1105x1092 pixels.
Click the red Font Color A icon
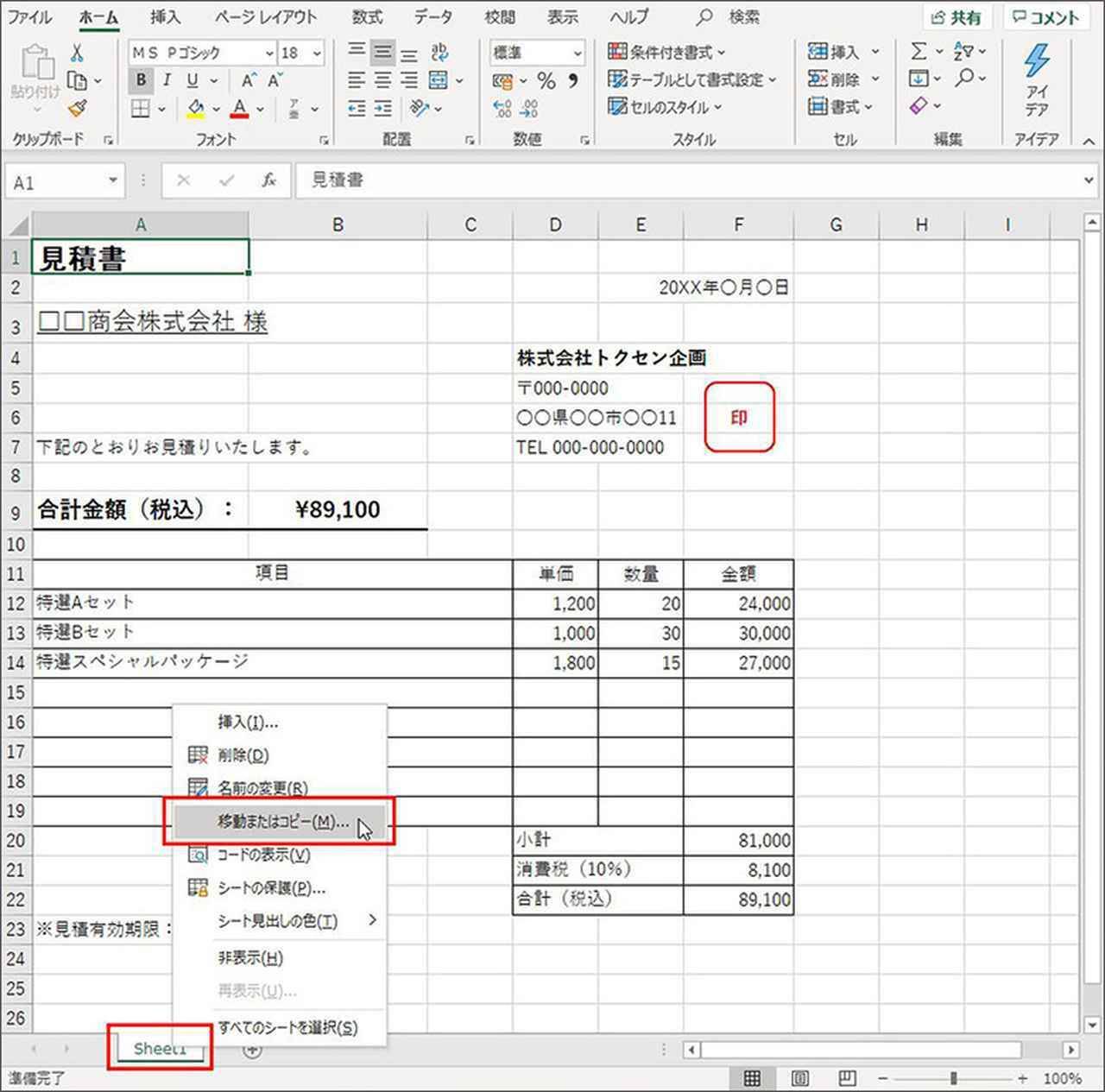point(240,109)
